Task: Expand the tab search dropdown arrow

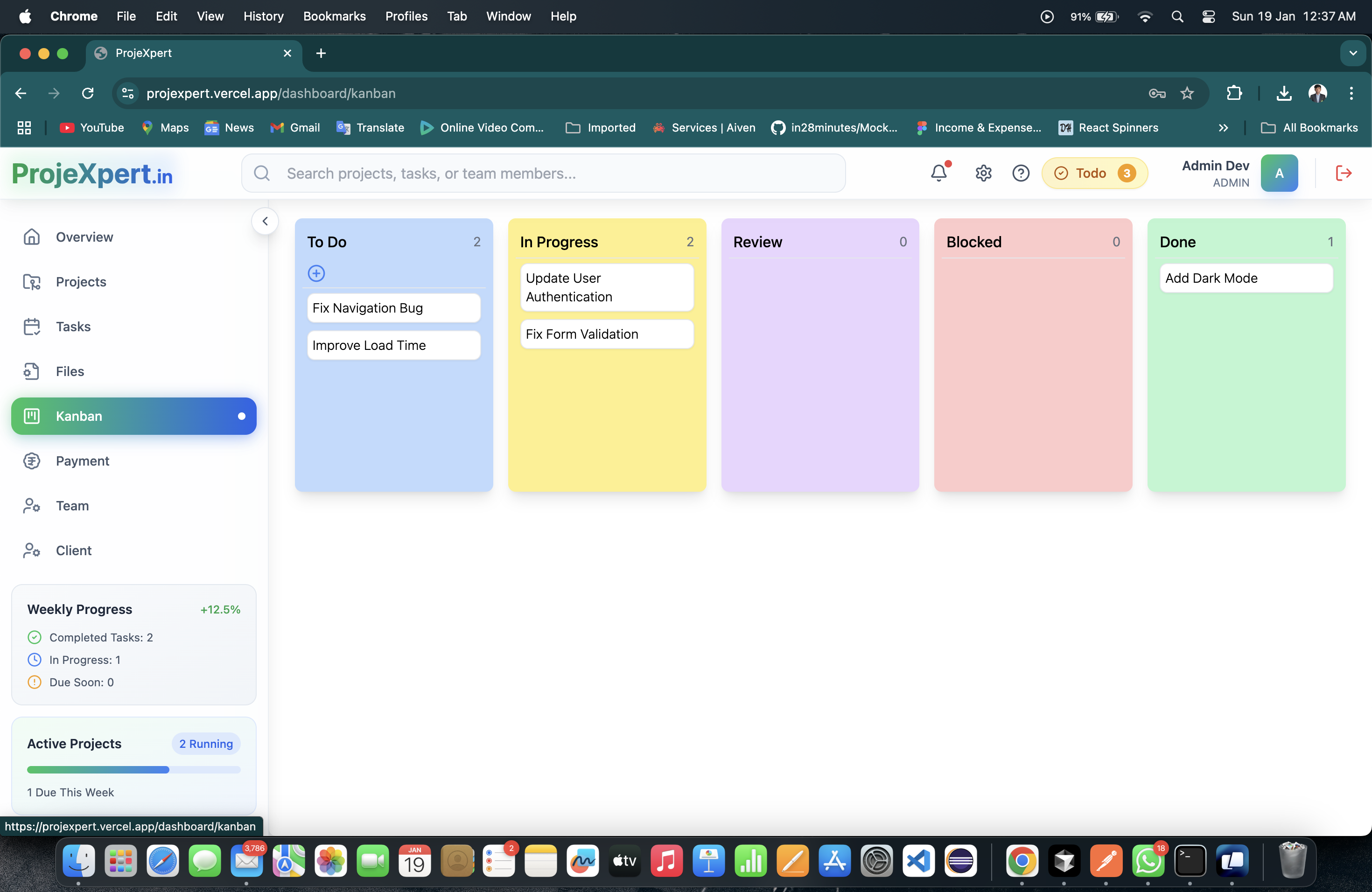Action: point(1353,53)
